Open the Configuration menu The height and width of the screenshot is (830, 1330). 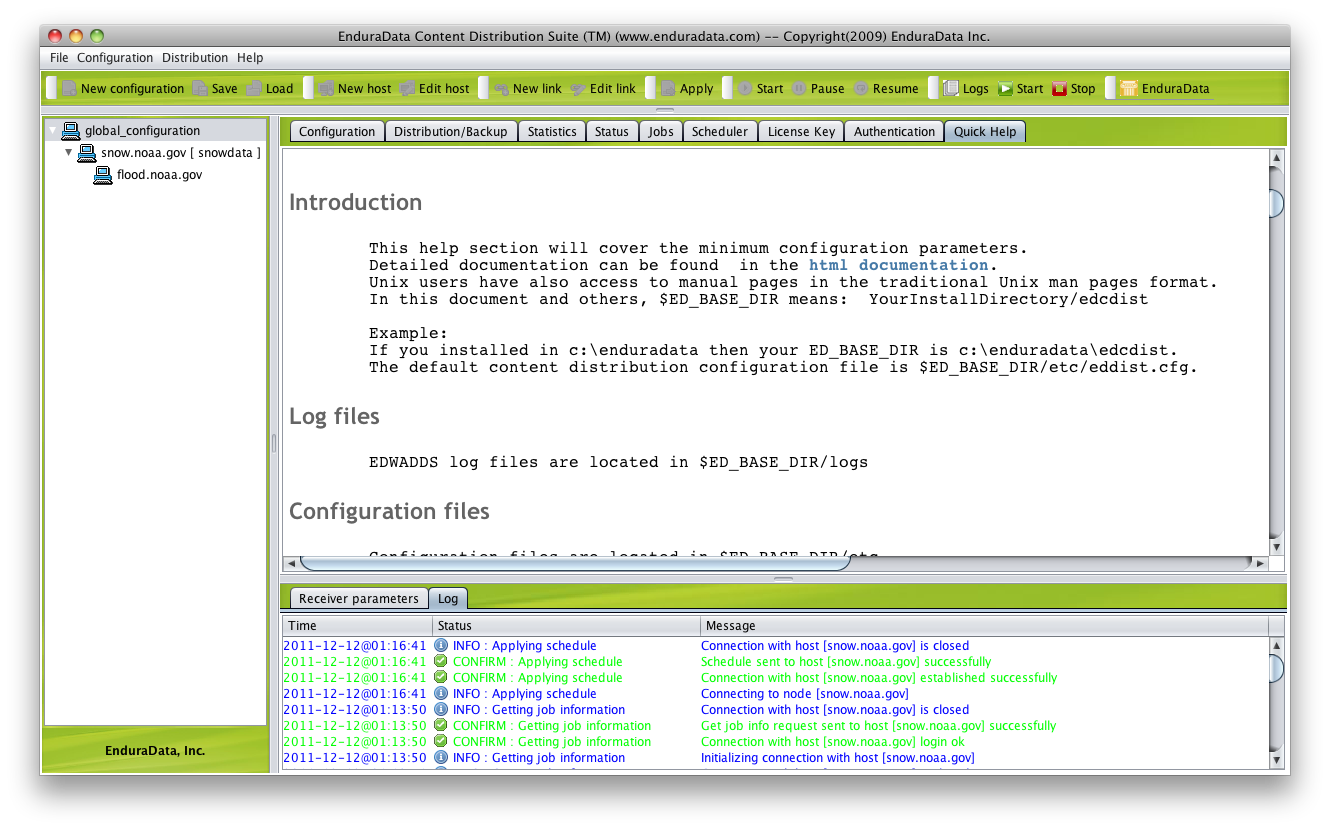tap(115, 58)
